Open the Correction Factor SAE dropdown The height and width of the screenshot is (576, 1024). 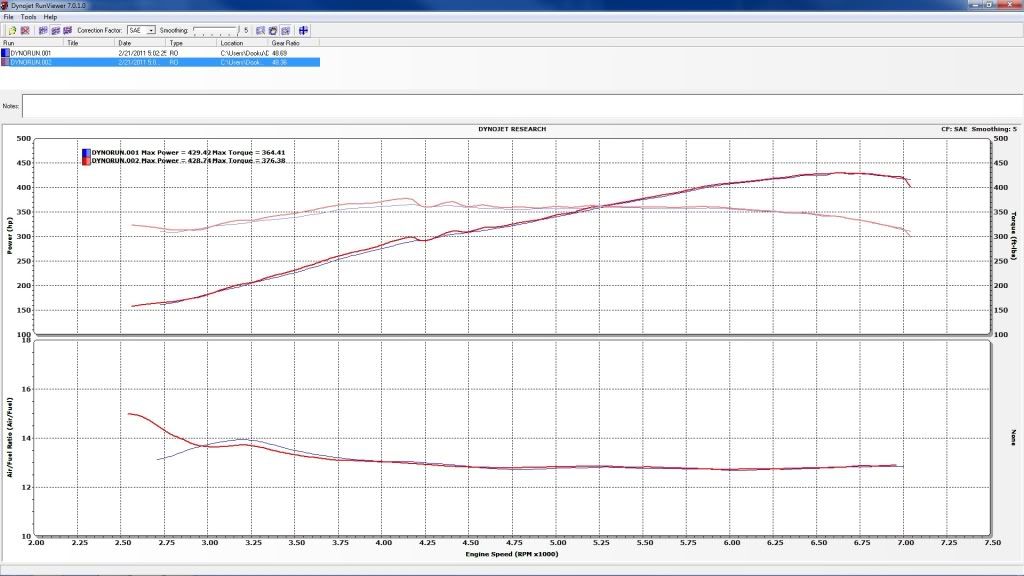pos(151,31)
